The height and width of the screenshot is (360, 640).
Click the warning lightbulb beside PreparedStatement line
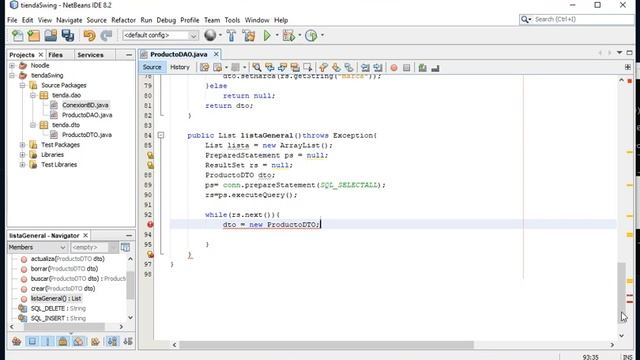[150, 155]
